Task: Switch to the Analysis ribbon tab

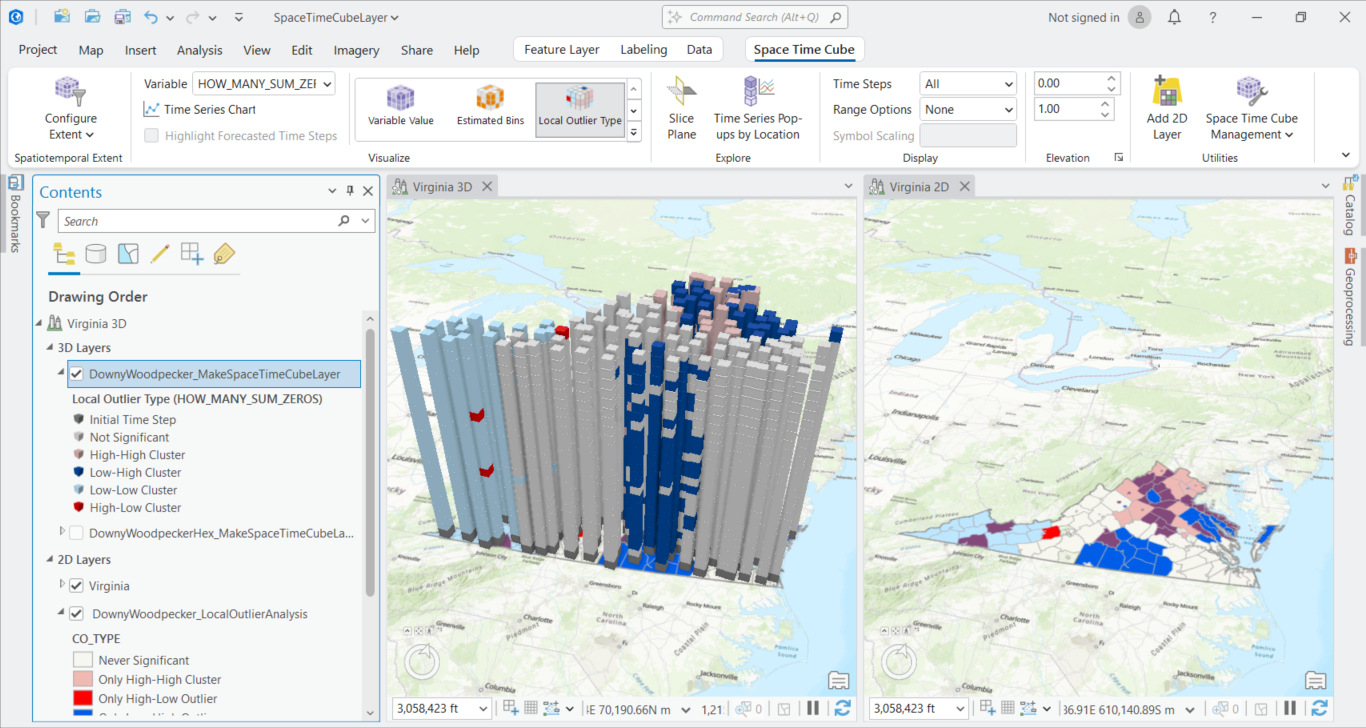Action: (x=199, y=50)
